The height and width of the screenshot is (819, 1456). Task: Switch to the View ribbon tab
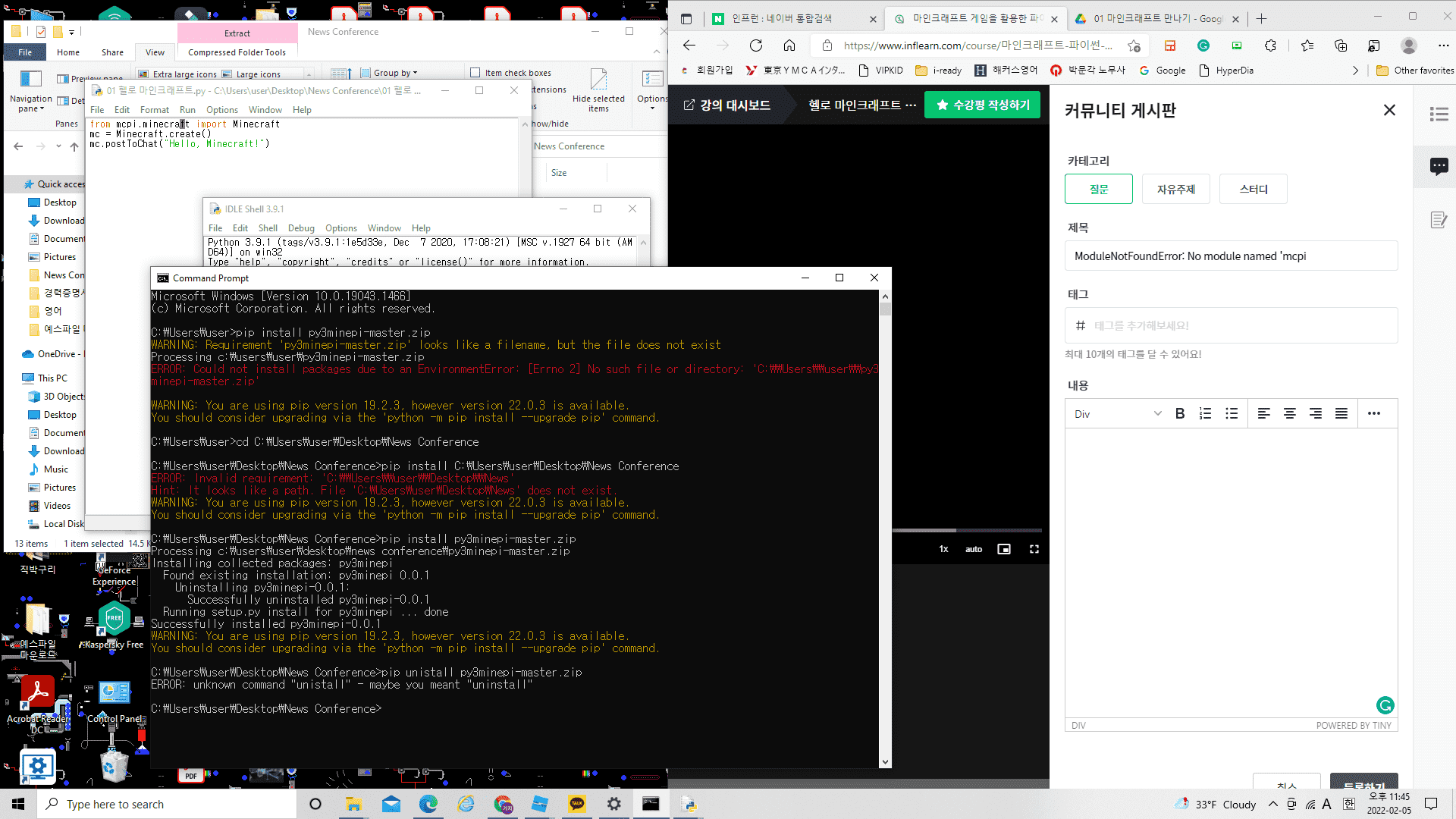point(155,52)
